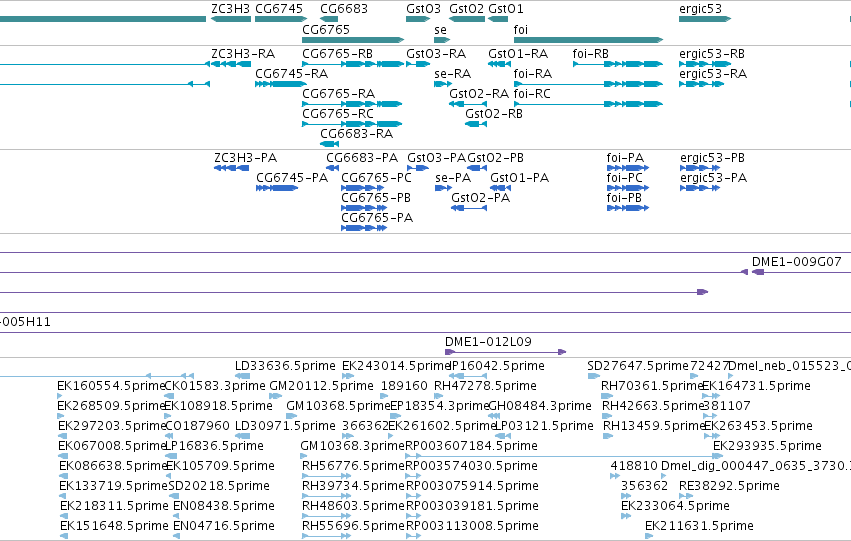851x541 pixels.
Task: Select transcript ergic53-RB
Action: pos(712,54)
